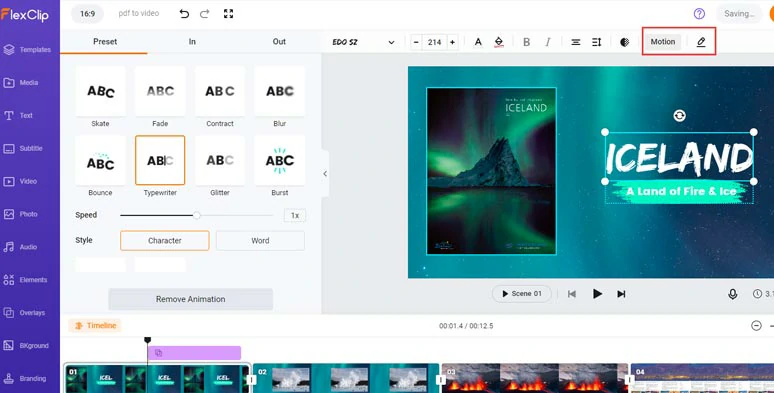The image size is (774, 393).
Task: Open the Text sidebar panel
Action: [18, 116]
